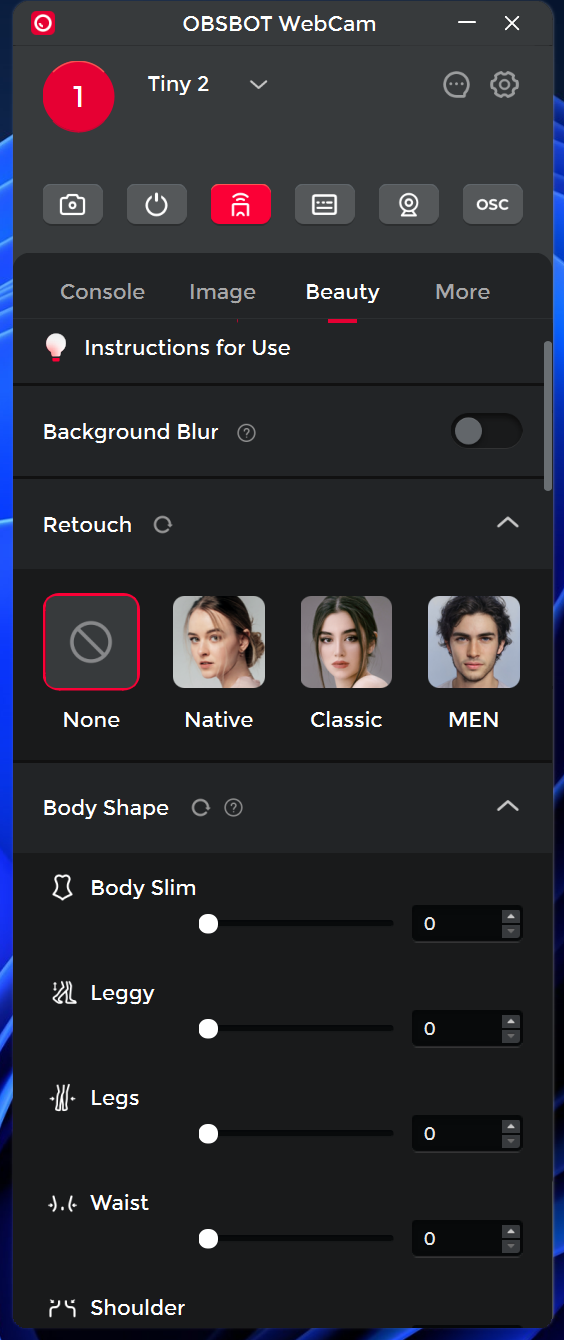The image size is (564, 1340).
Task: Select the Beauty tab
Action: pyautogui.click(x=343, y=292)
